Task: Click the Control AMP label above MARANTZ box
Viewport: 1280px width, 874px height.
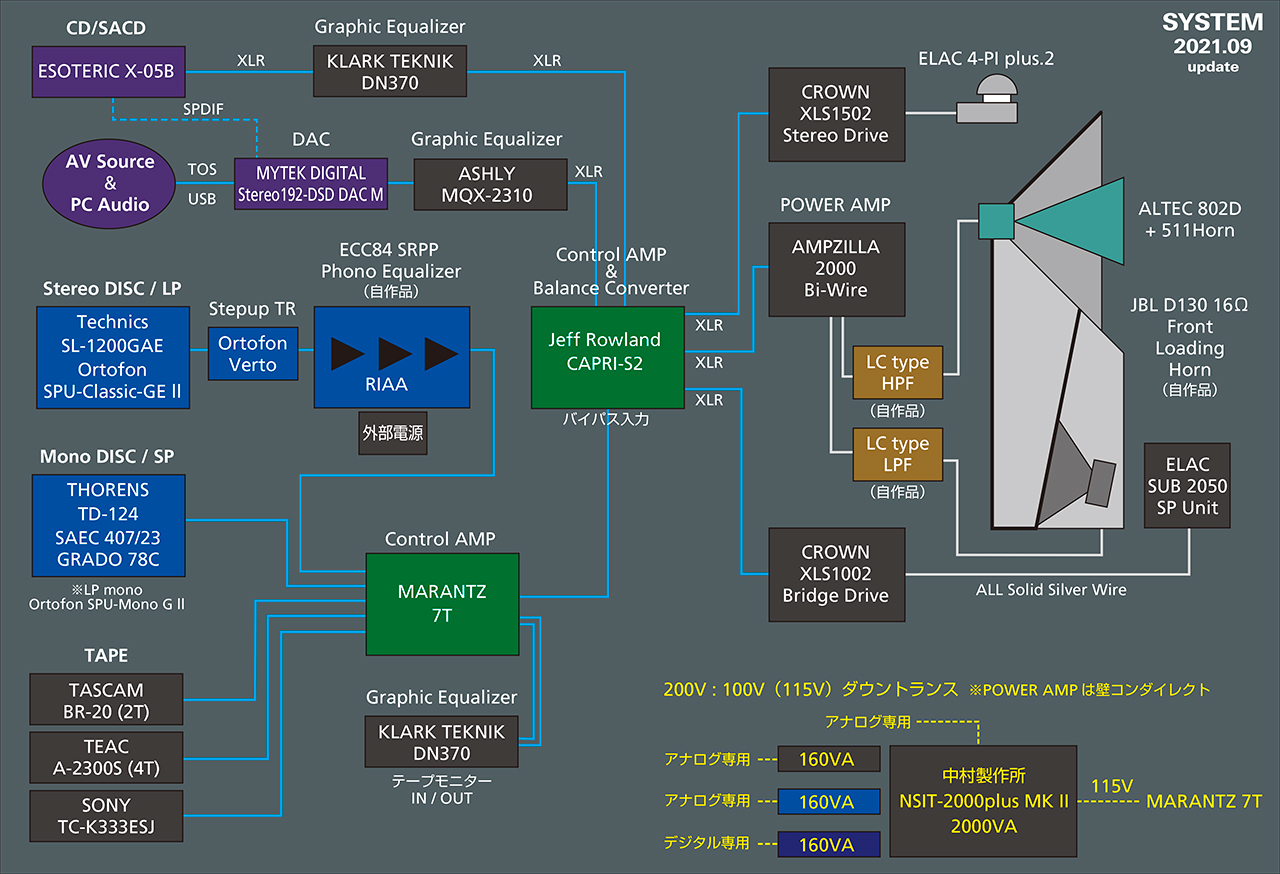Action: [x=440, y=539]
